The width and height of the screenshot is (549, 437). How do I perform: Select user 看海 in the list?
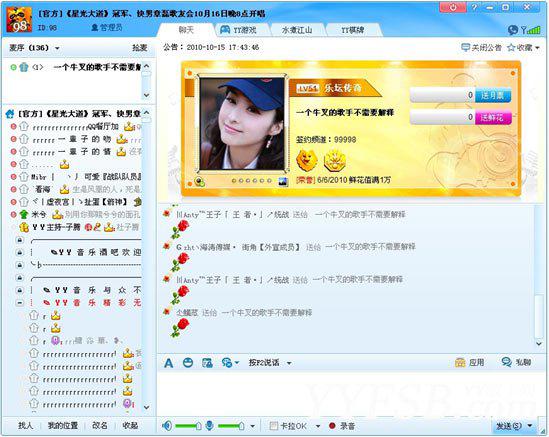[x=43, y=189]
